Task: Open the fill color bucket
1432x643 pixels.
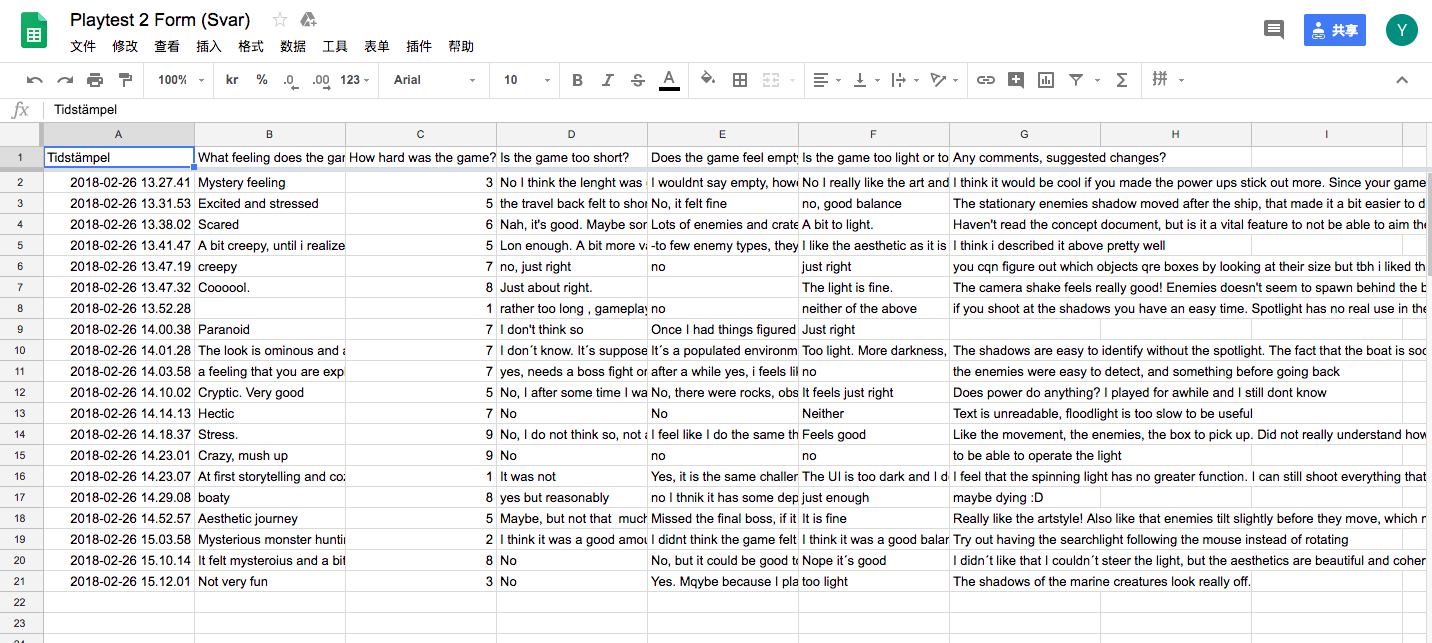Action: pyautogui.click(x=708, y=80)
